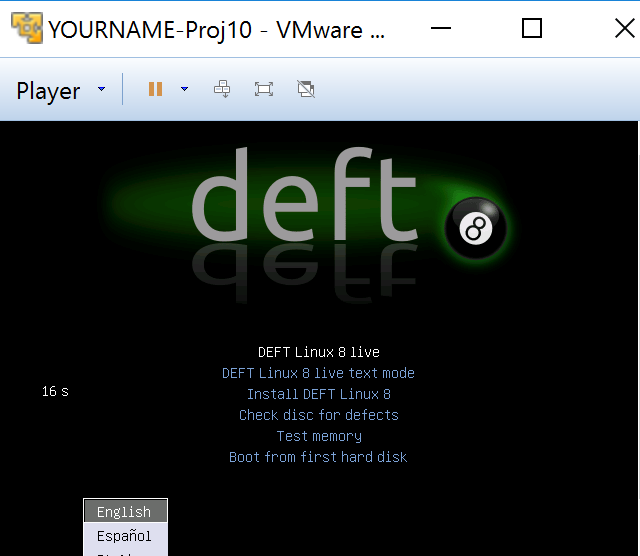The height and width of the screenshot is (556, 640).
Task: Choose Boot from first hard disk
Action: 318,457
